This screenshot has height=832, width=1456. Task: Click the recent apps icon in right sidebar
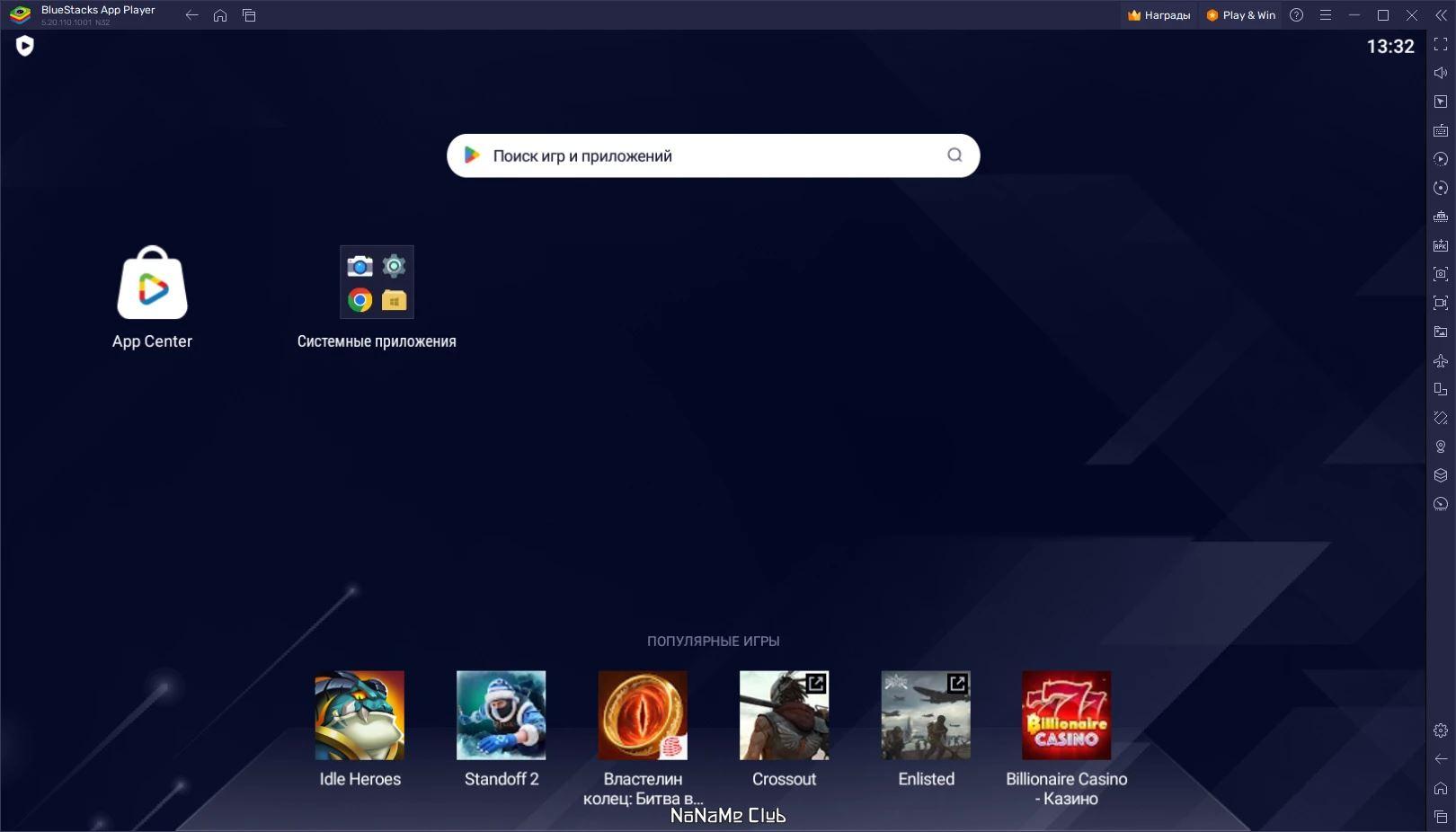(1441, 817)
